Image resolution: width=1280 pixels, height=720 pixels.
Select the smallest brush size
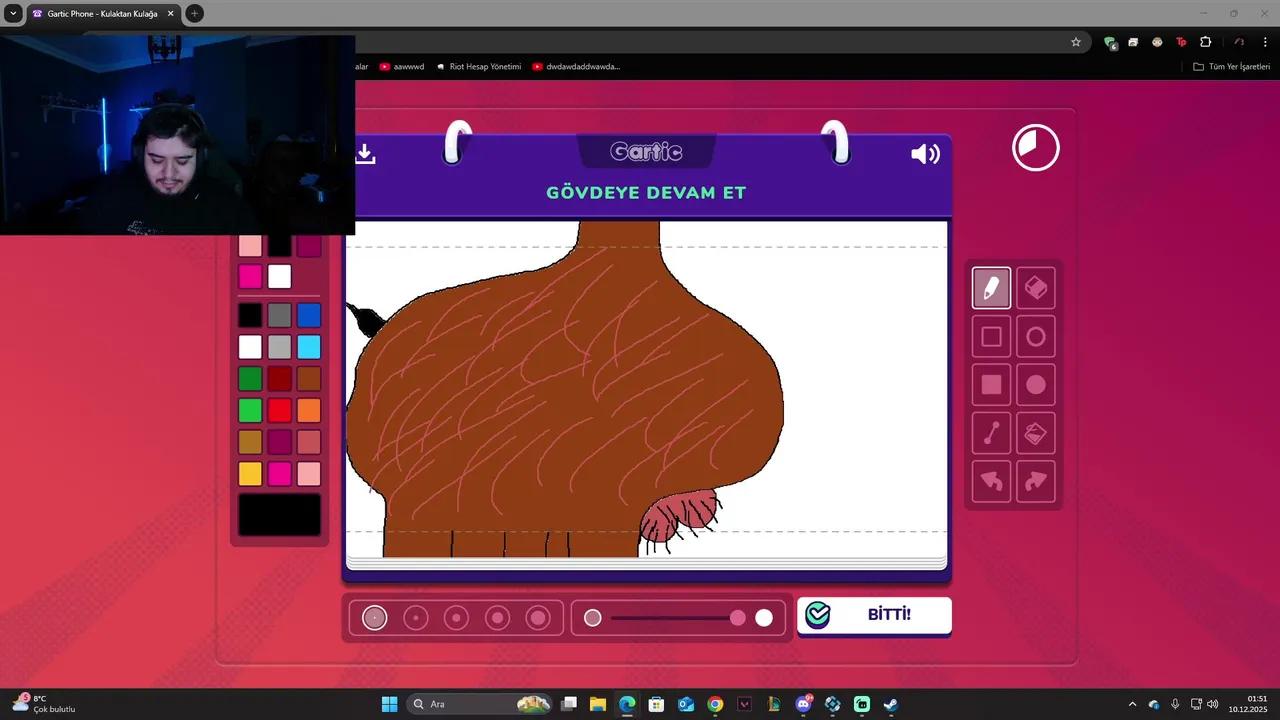click(x=374, y=617)
